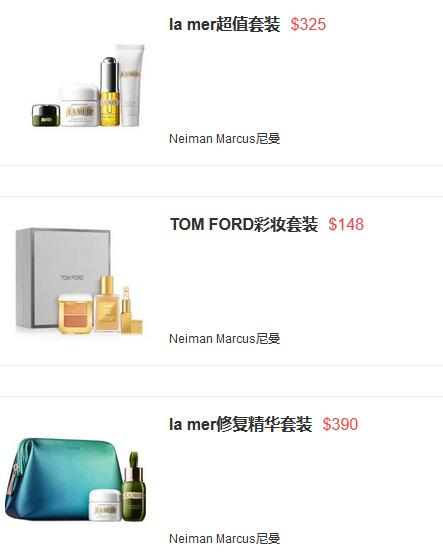Click the small white jar beside the teal bag
This screenshot has width=443, height=560.
104,505
